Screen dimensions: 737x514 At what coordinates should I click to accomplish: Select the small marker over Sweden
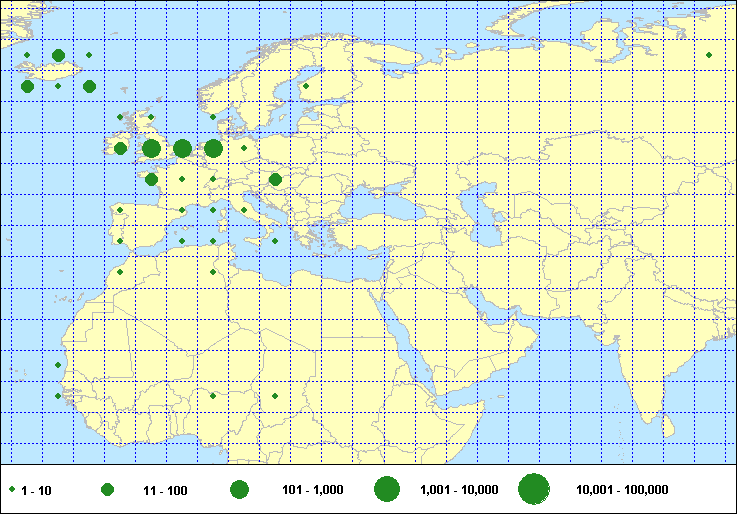click(306, 86)
